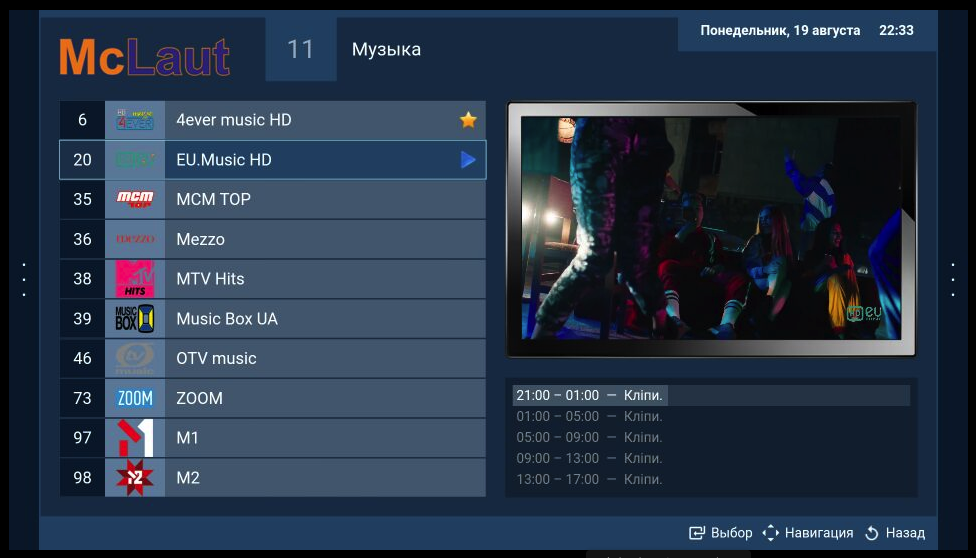This screenshot has width=976, height=558.
Task: Click the Music Box UA channel name
Action: (227, 318)
